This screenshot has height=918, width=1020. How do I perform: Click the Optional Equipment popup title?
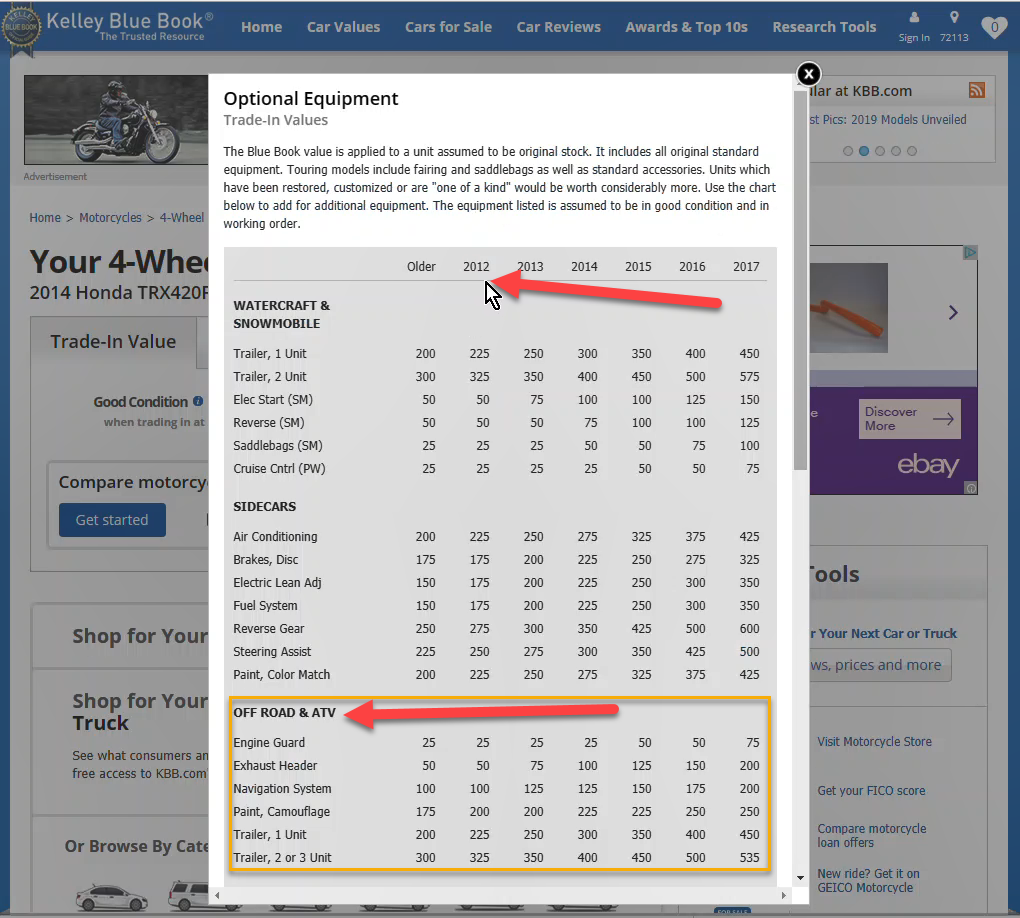pyautogui.click(x=311, y=99)
